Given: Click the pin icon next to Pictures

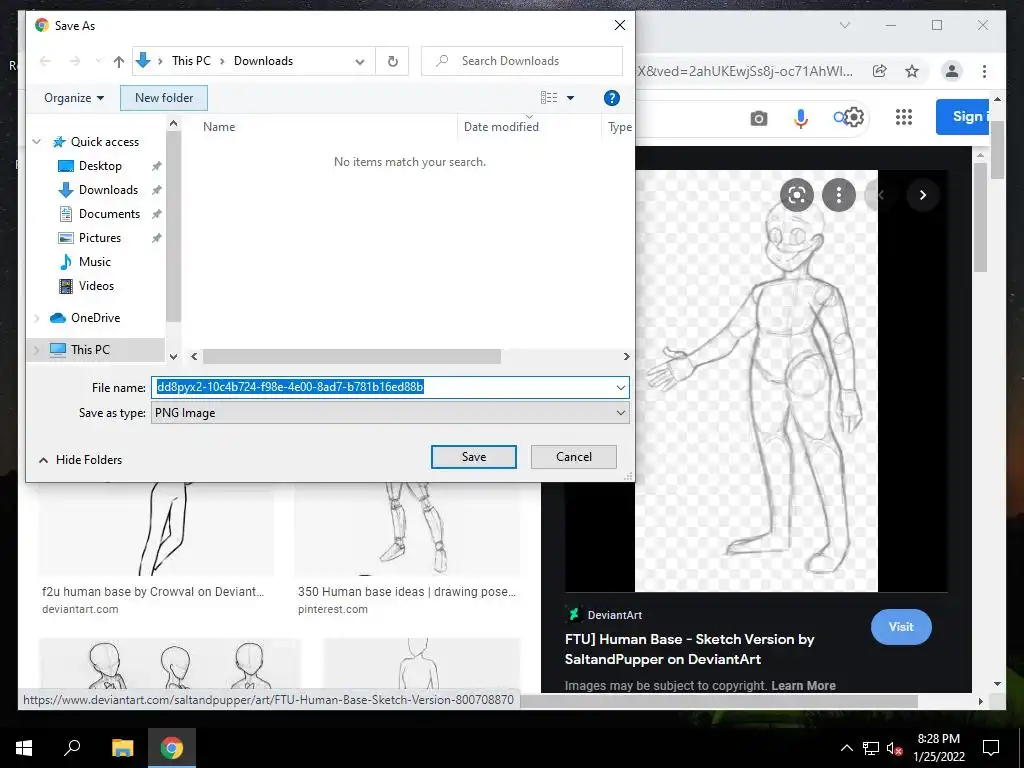Looking at the screenshot, I should (x=157, y=238).
